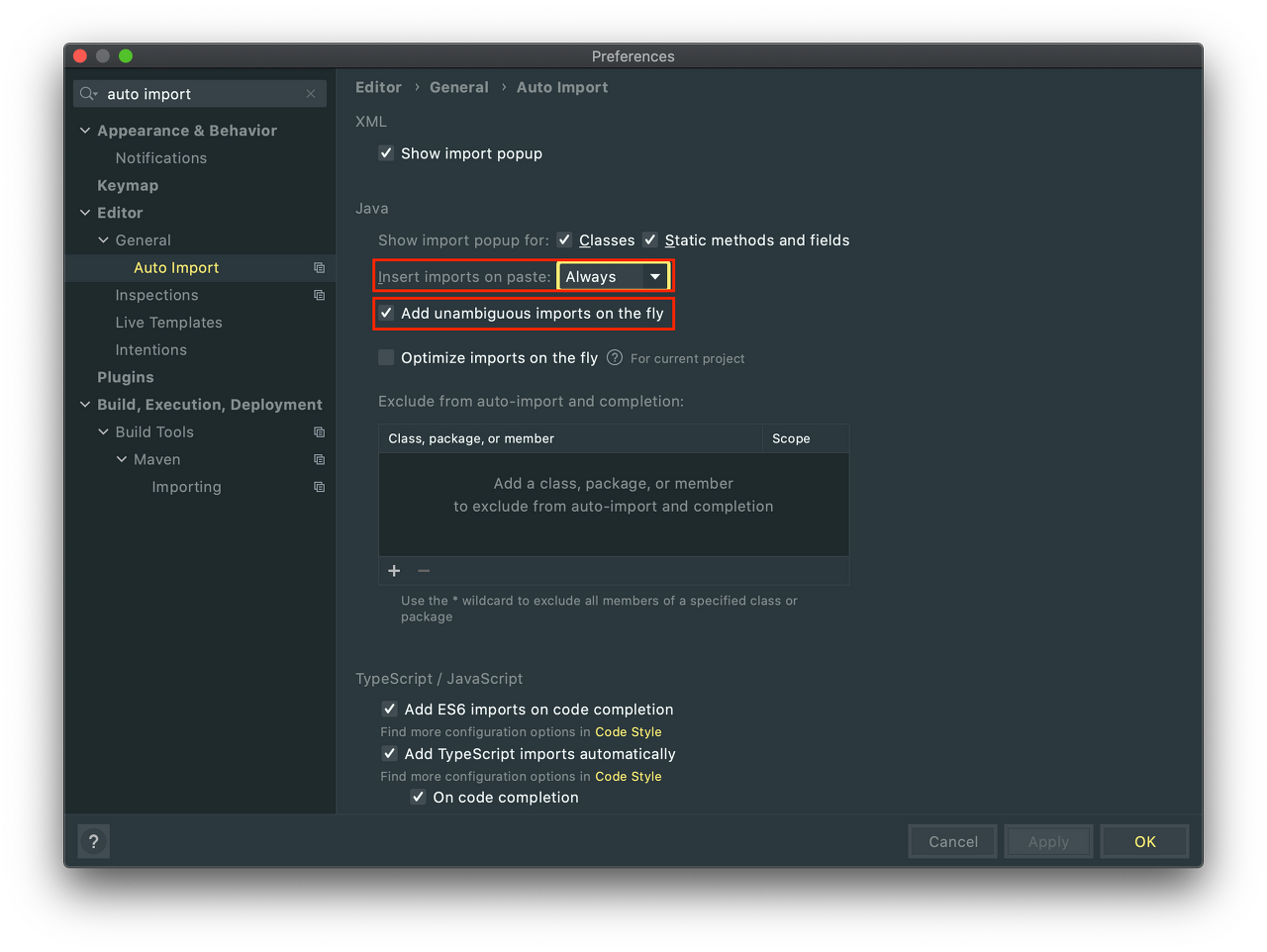Click the 'Class, package, or member' column header
The image size is (1267, 952).
tap(570, 438)
